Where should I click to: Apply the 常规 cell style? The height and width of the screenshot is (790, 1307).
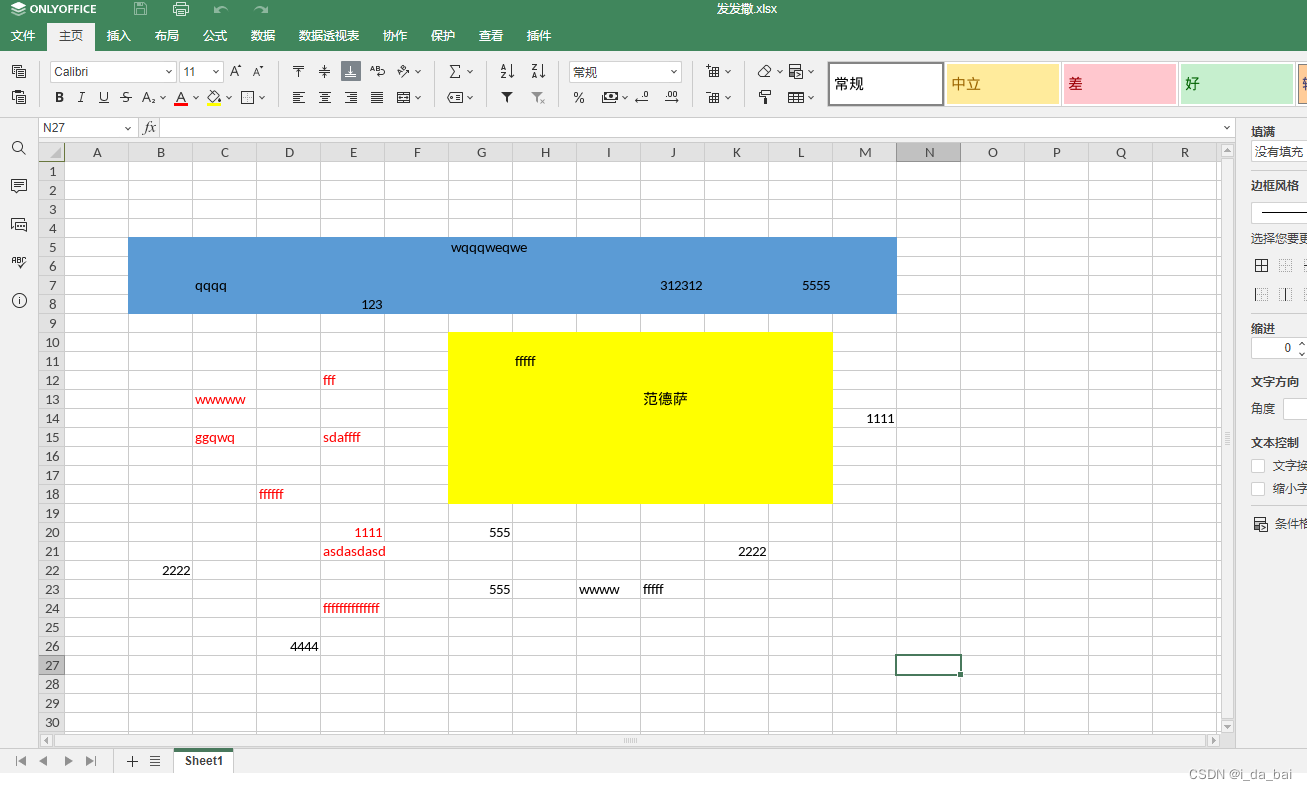[x=886, y=84]
